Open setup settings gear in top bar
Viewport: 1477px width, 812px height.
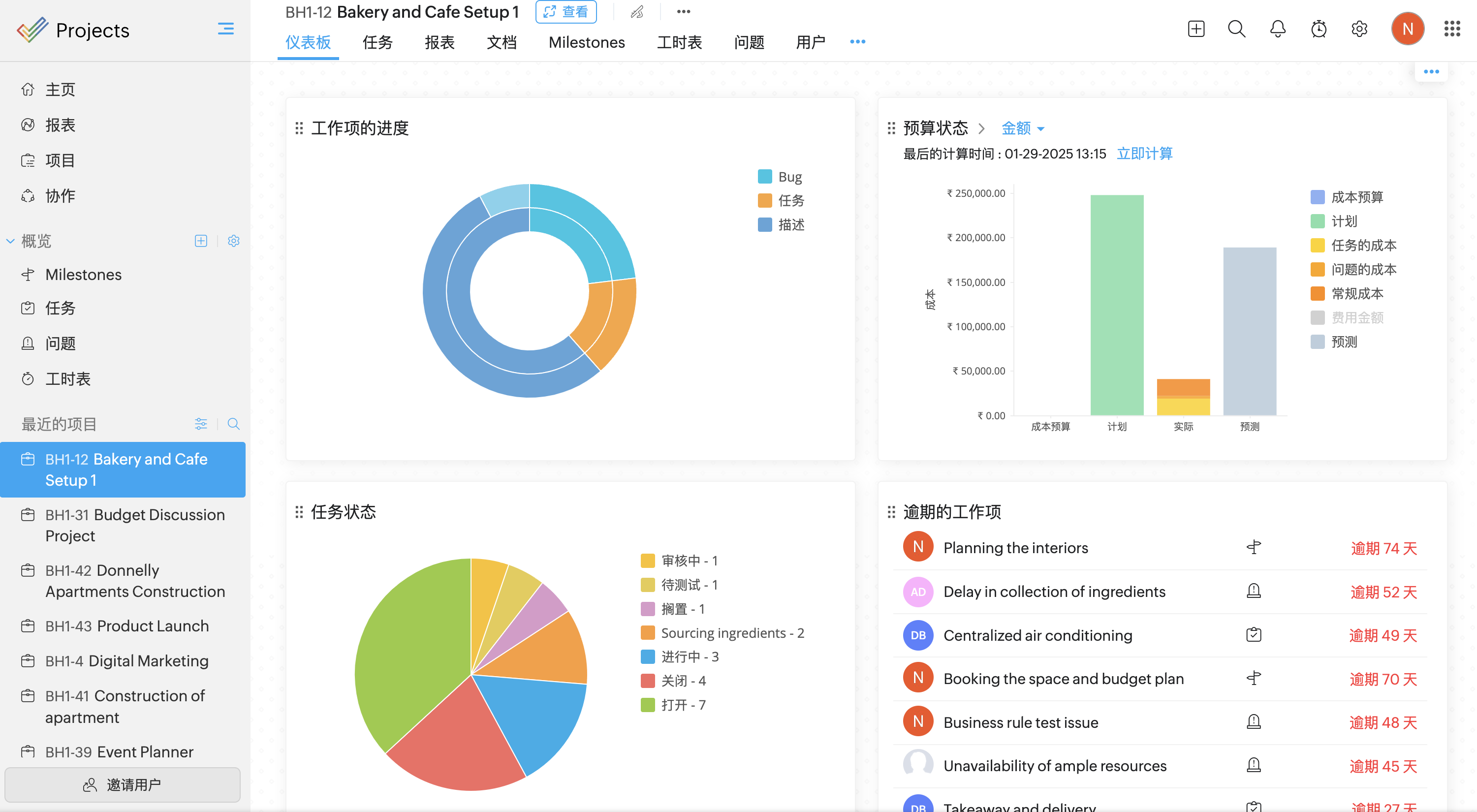(x=1359, y=29)
